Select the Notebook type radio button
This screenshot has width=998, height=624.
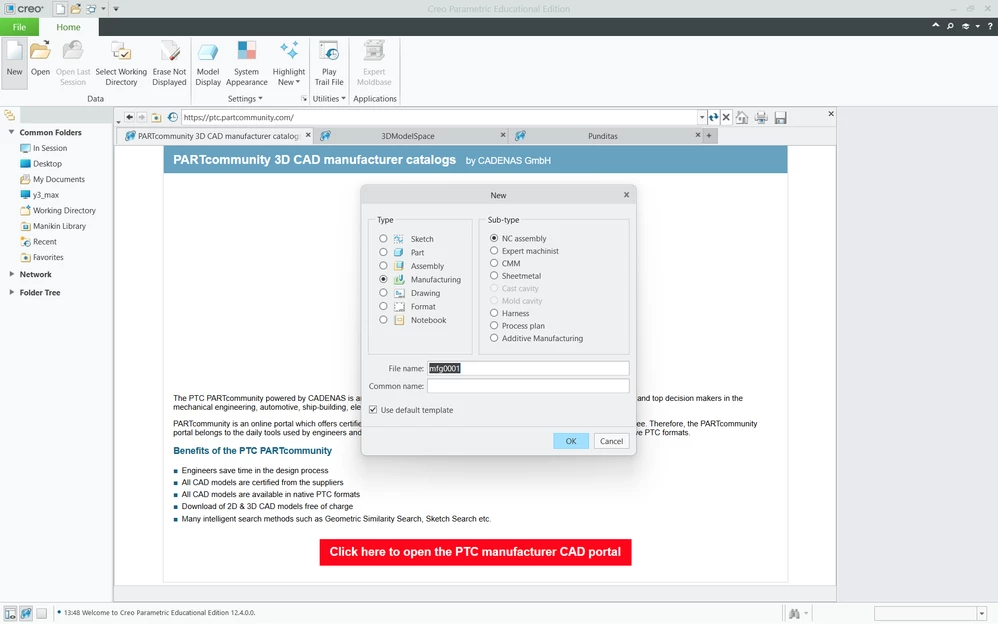point(383,320)
